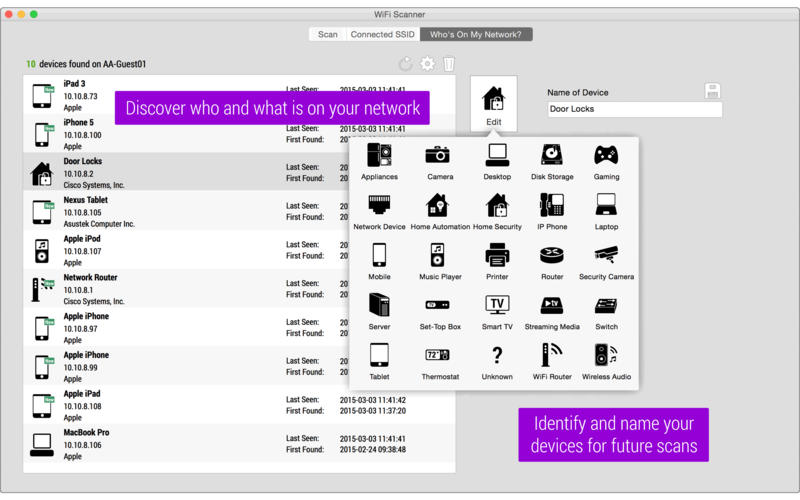Choose the Smart TV icon
800x500 pixels.
pyautogui.click(x=497, y=305)
